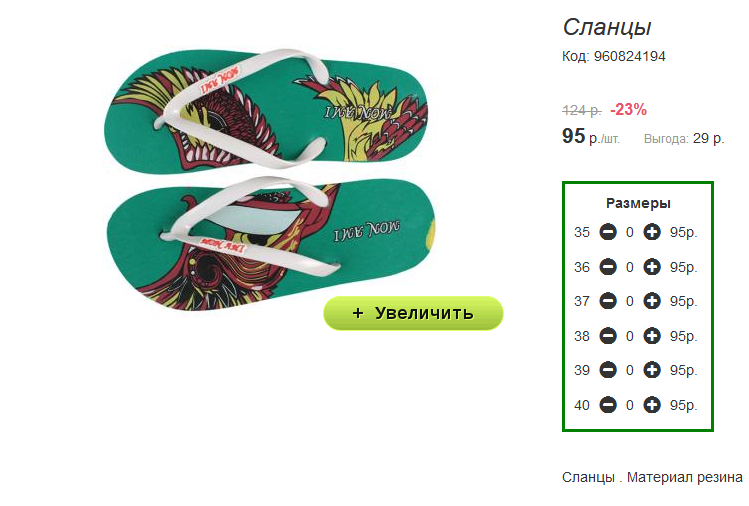Add one pair of size 39
This screenshot has width=749, height=506.
pyautogui.click(x=652, y=370)
